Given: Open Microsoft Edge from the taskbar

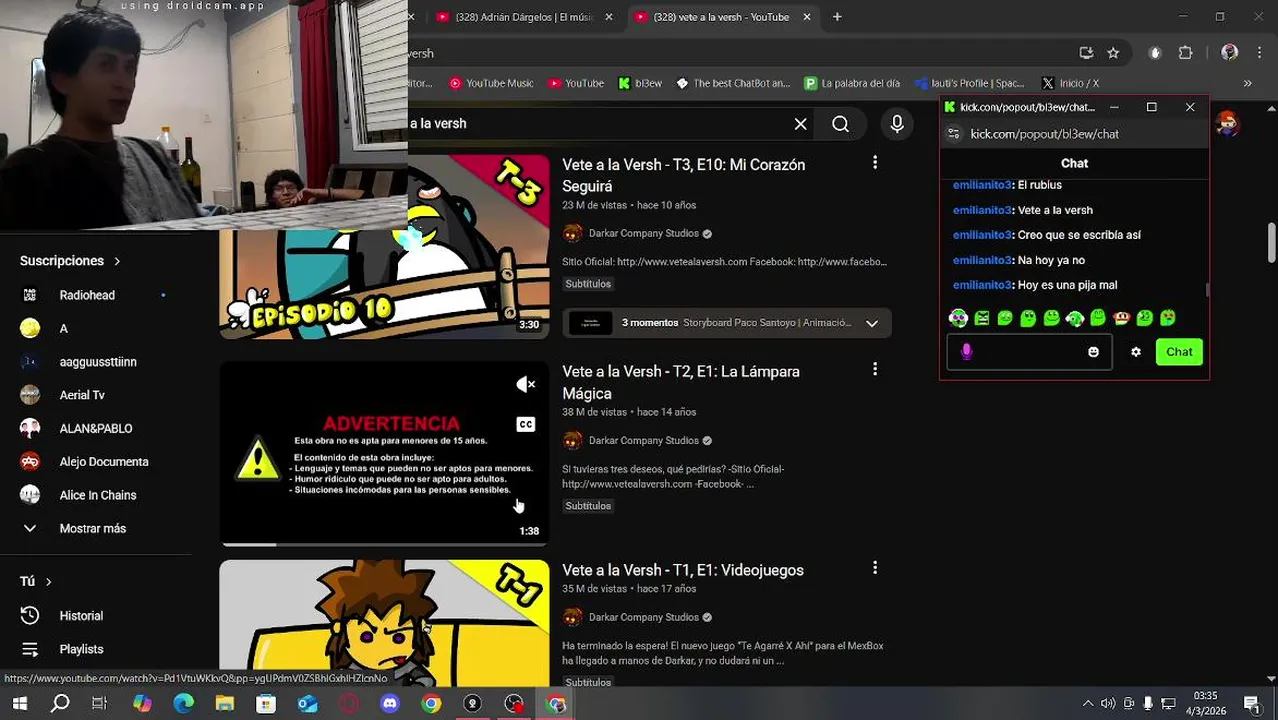Looking at the screenshot, I should [x=184, y=704].
